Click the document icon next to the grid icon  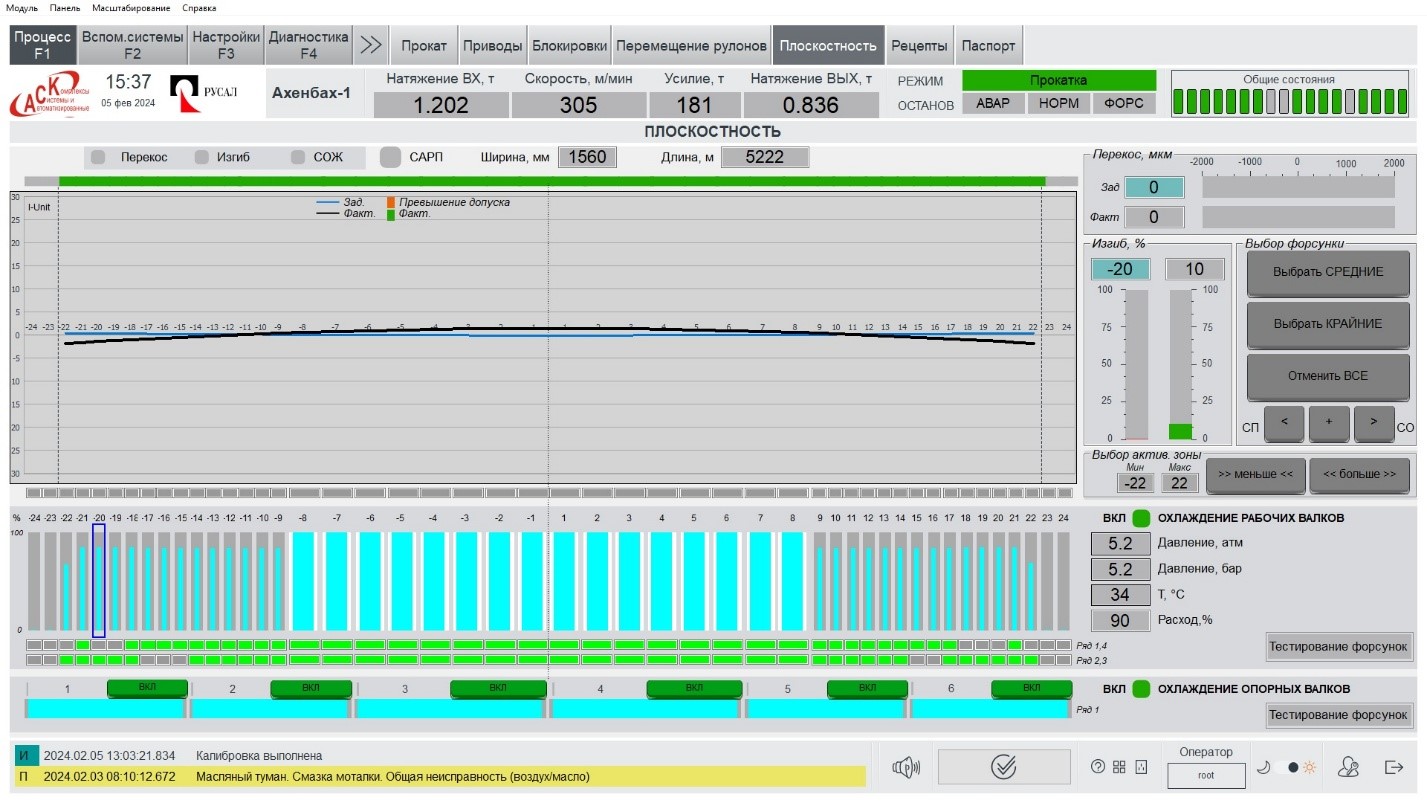(x=1141, y=767)
